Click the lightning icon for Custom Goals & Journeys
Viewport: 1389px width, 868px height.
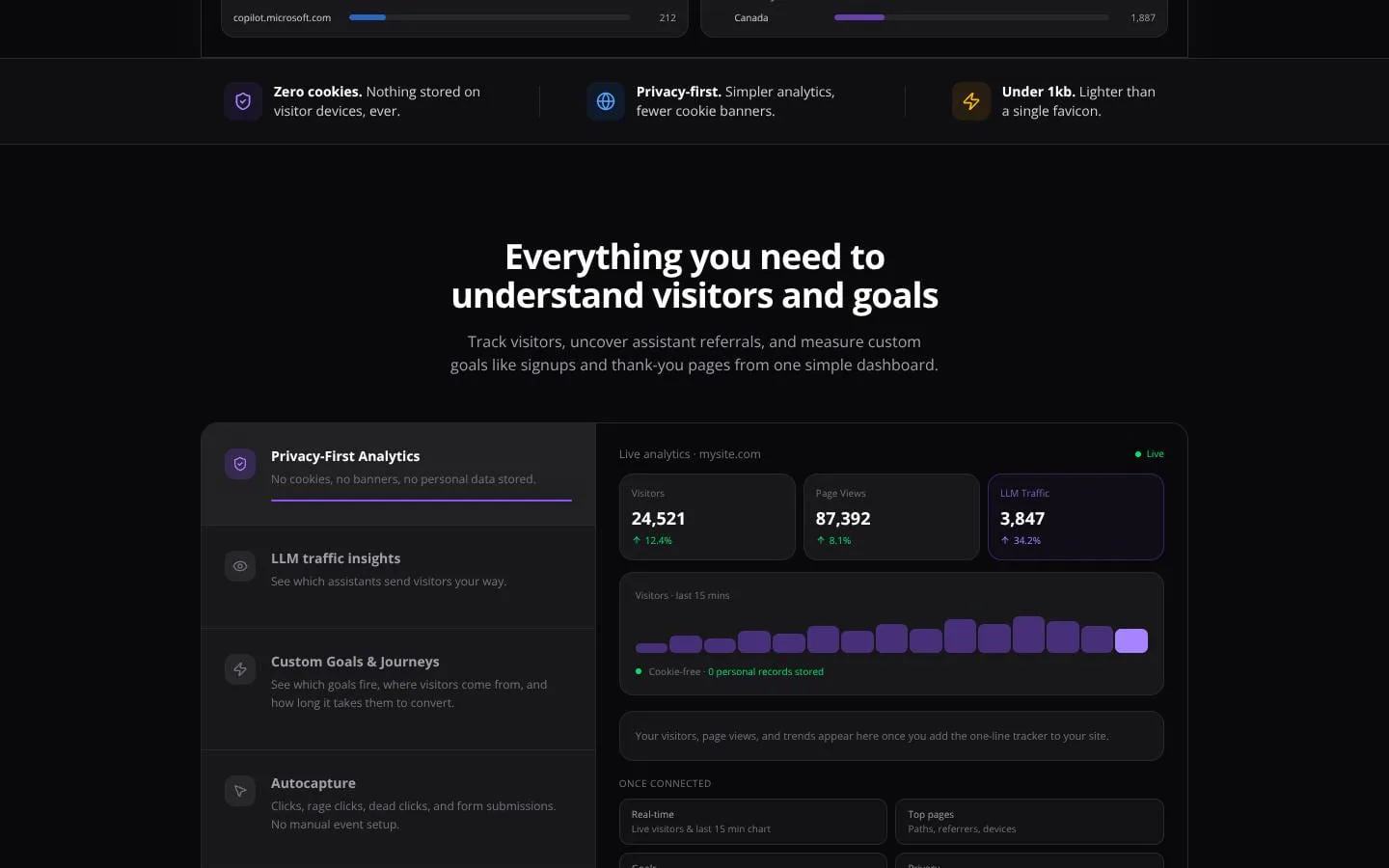point(240,669)
